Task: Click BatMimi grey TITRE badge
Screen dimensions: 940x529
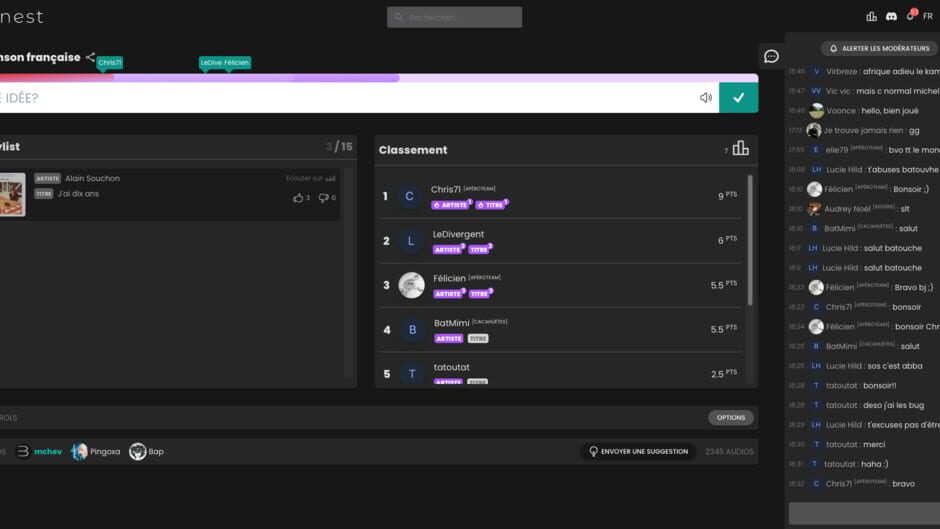Action: [478, 339]
